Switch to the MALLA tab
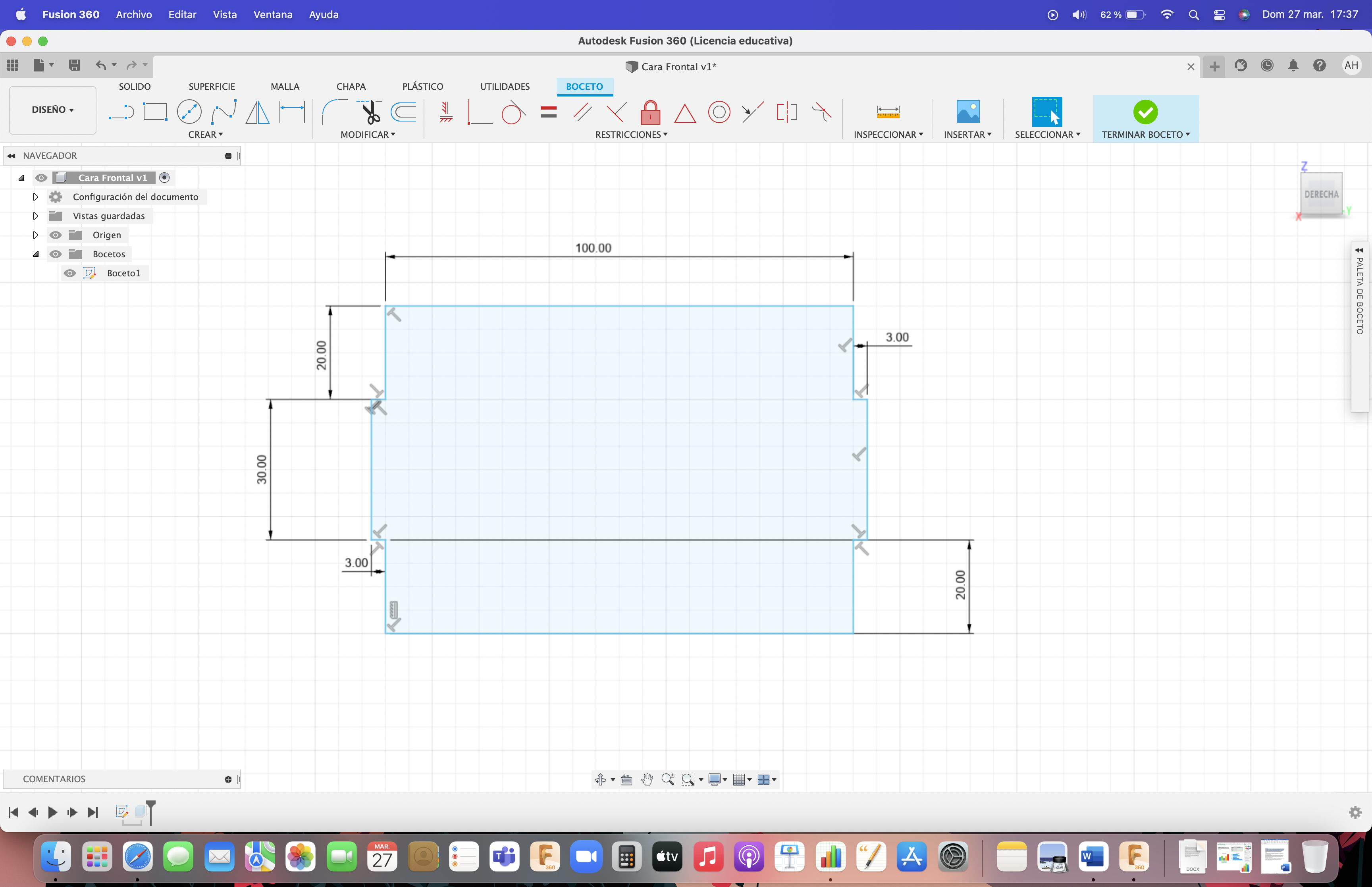 pos(285,87)
